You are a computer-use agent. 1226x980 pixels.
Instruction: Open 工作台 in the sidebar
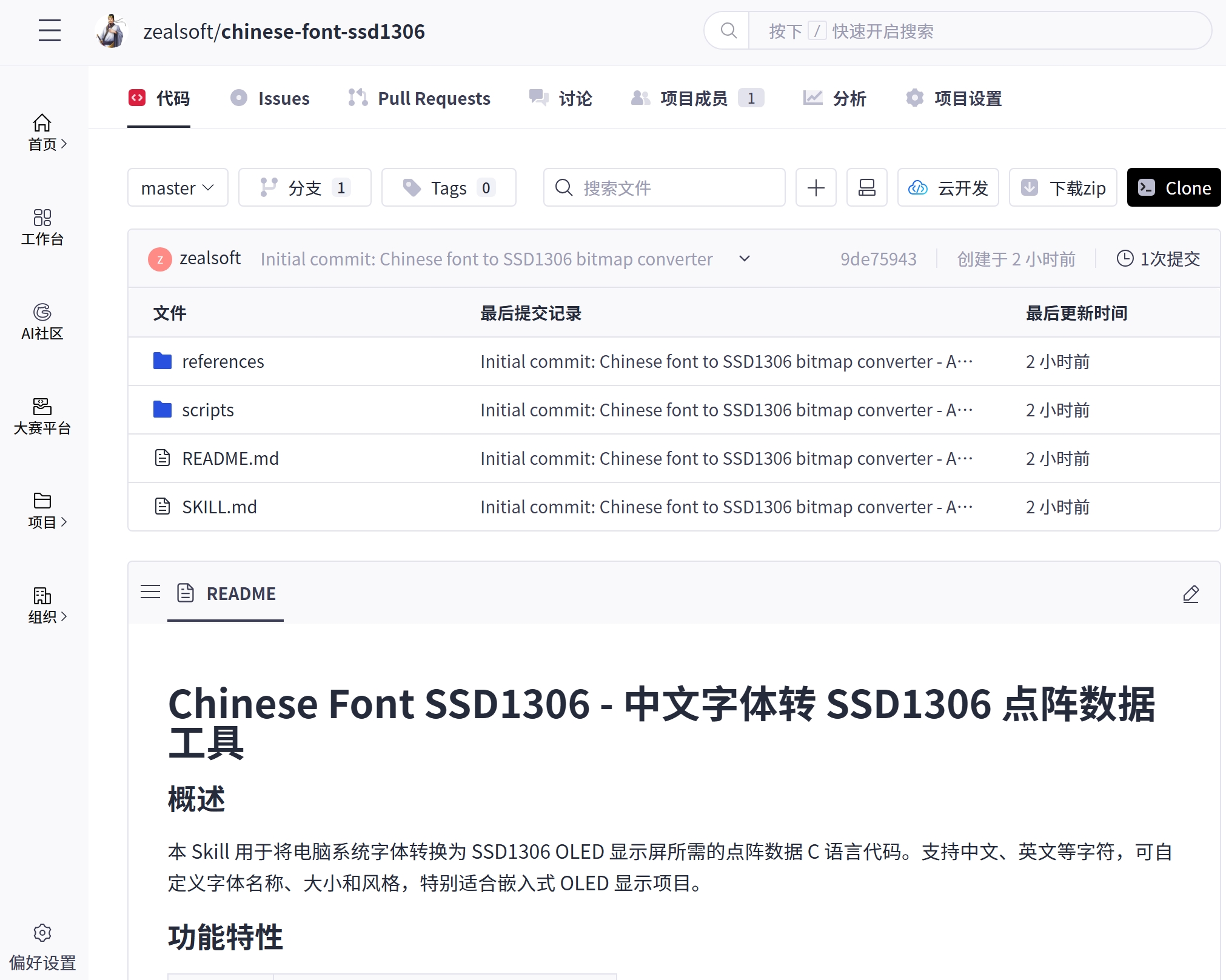pos(42,227)
